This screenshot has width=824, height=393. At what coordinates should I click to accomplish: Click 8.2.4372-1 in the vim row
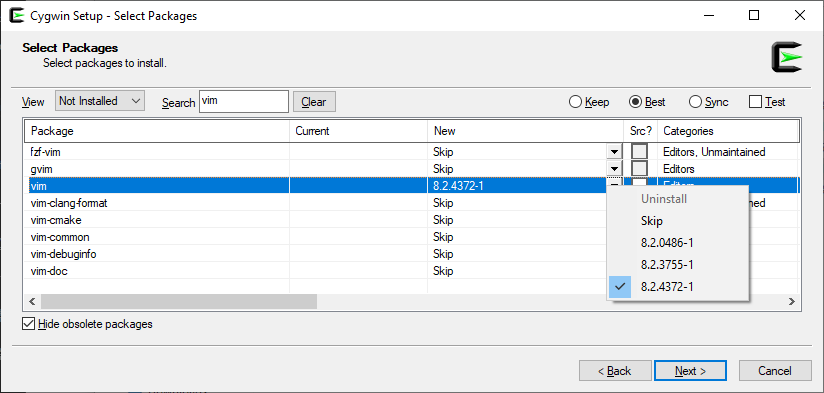[x=458, y=186]
